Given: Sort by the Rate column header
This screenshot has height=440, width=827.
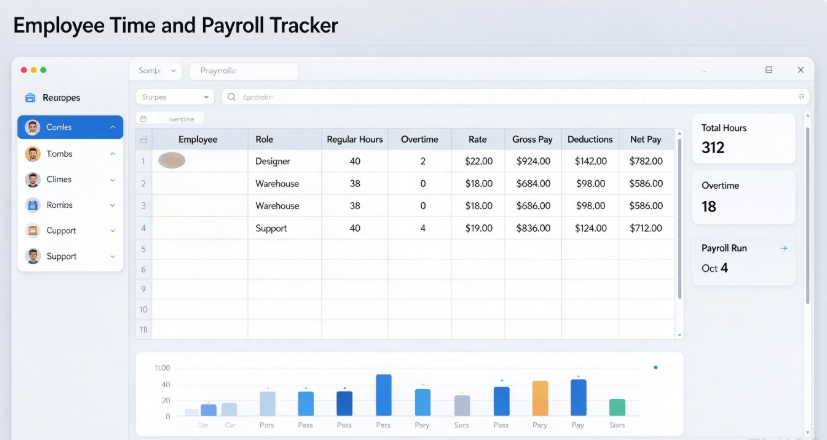Looking at the screenshot, I should 477,139.
